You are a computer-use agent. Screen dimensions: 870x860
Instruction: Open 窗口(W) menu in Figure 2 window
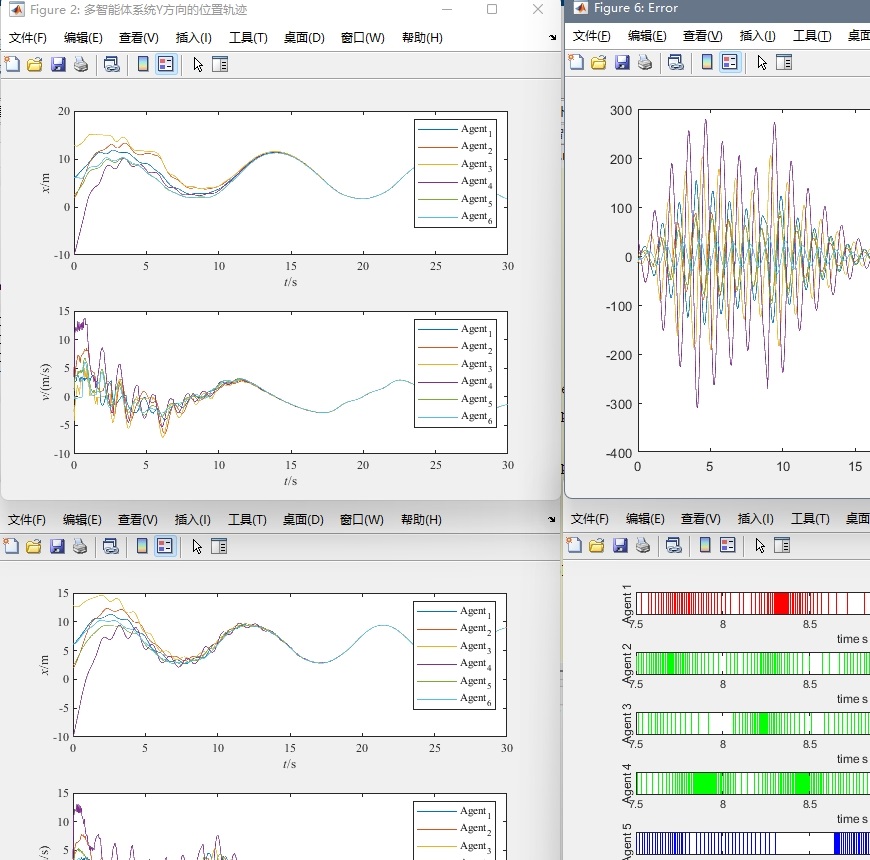[362, 38]
